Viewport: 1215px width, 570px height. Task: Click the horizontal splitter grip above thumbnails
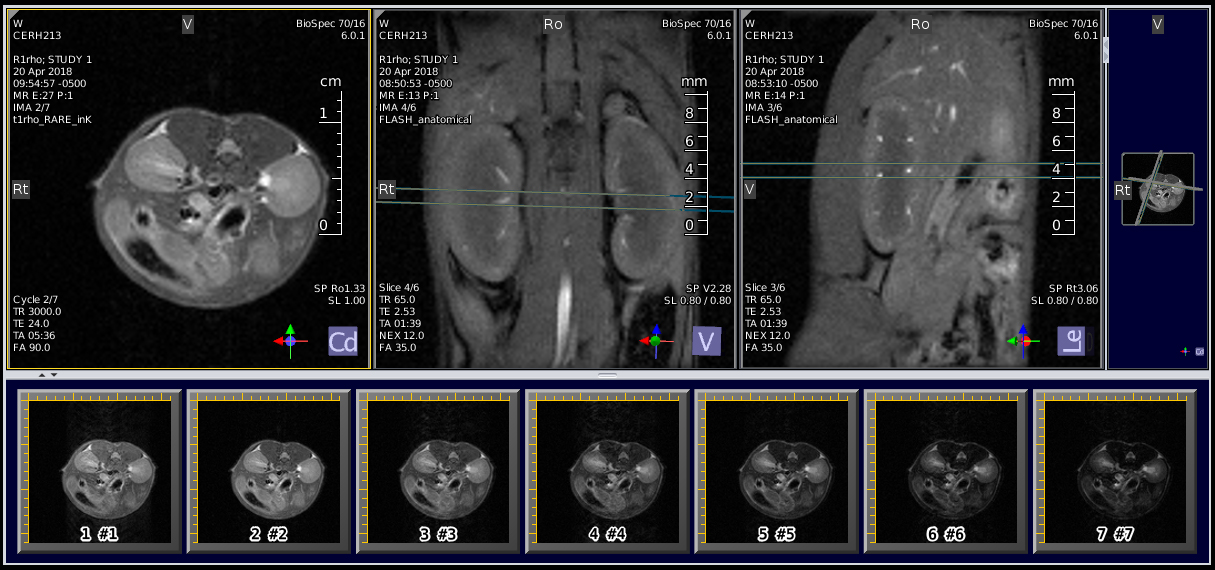(x=607, y=375)
